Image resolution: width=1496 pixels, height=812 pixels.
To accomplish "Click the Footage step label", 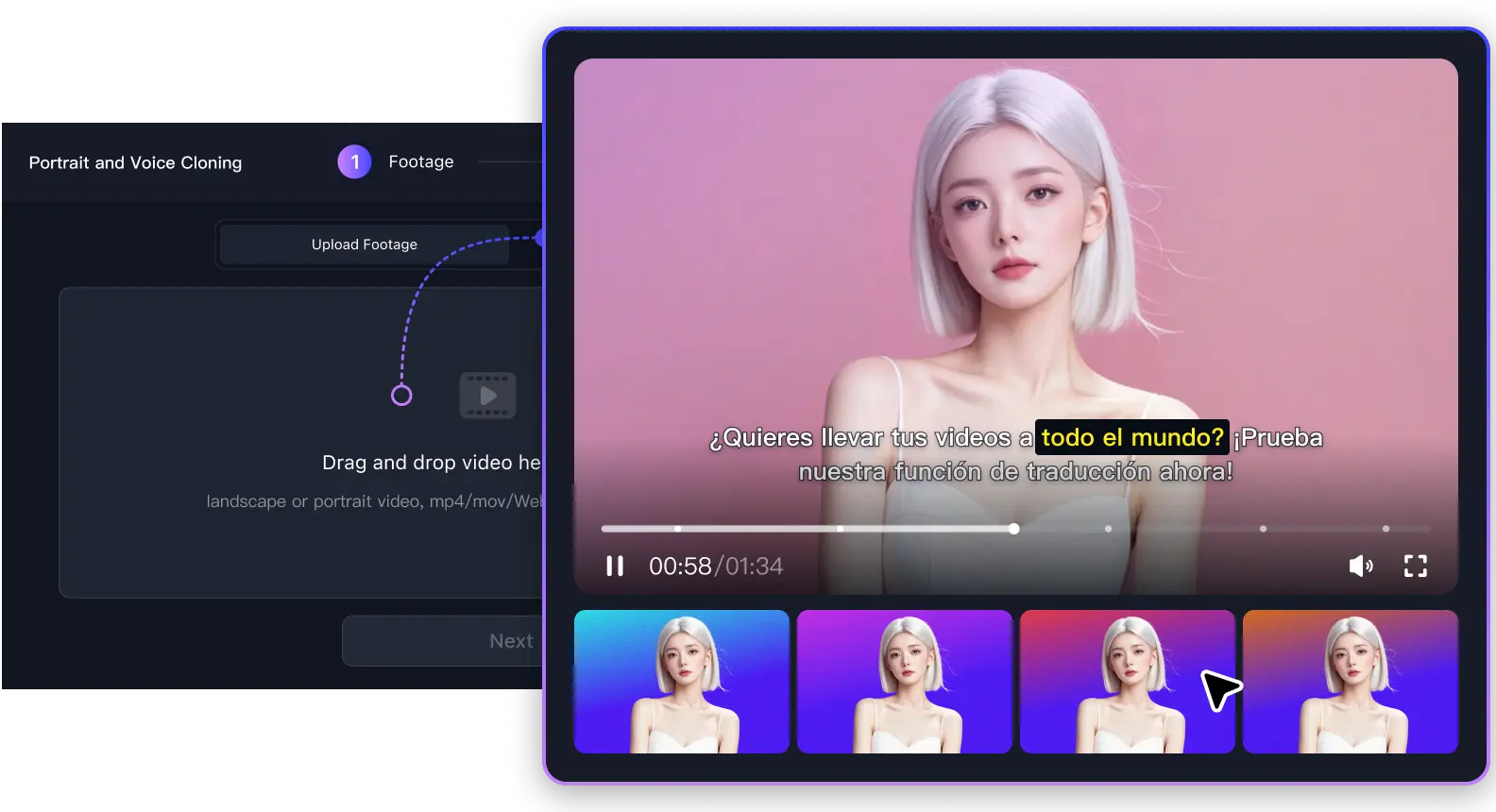I will tap(421, 162).
